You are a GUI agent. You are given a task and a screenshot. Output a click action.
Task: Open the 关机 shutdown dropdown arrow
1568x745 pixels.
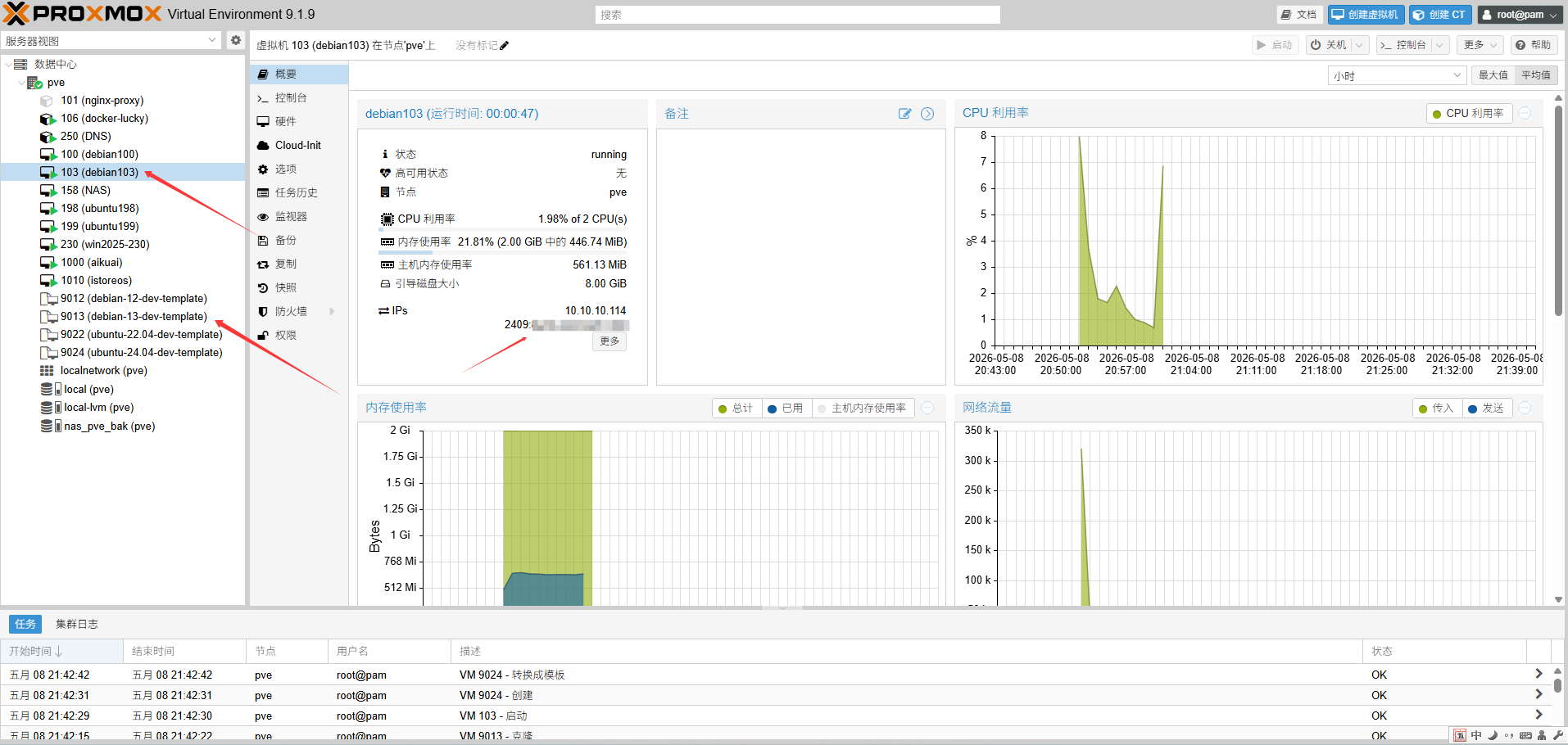pos(1359,45)
